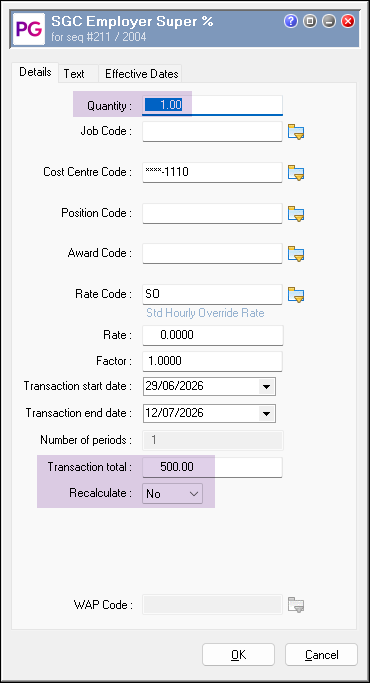Click the Transaction total field

[212, 467]
